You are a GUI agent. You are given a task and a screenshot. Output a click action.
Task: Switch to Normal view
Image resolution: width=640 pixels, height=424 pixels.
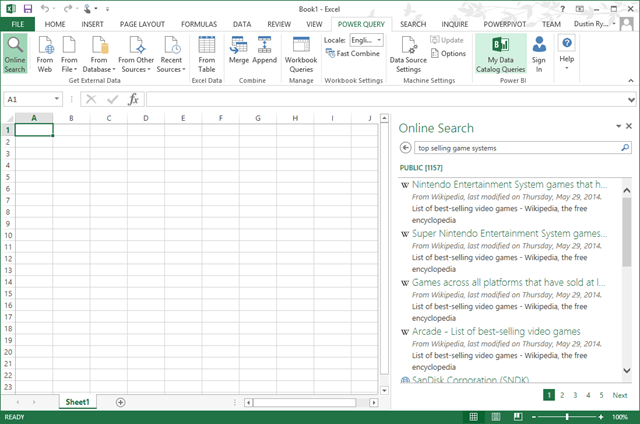pos(473,417)
